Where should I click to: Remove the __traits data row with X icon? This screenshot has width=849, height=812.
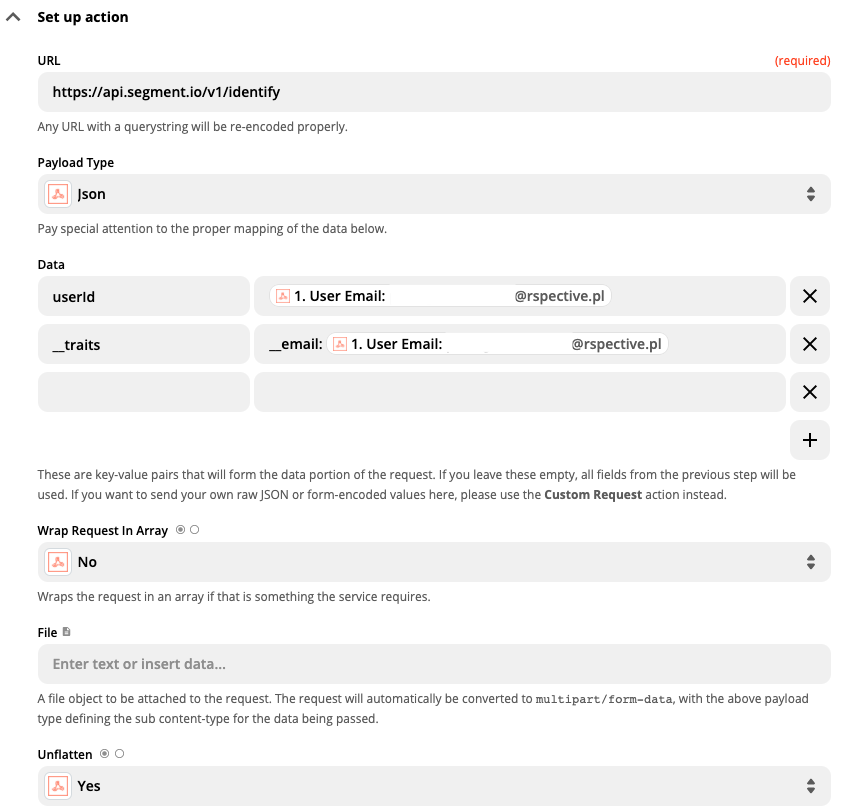click(x=810, y=344)
